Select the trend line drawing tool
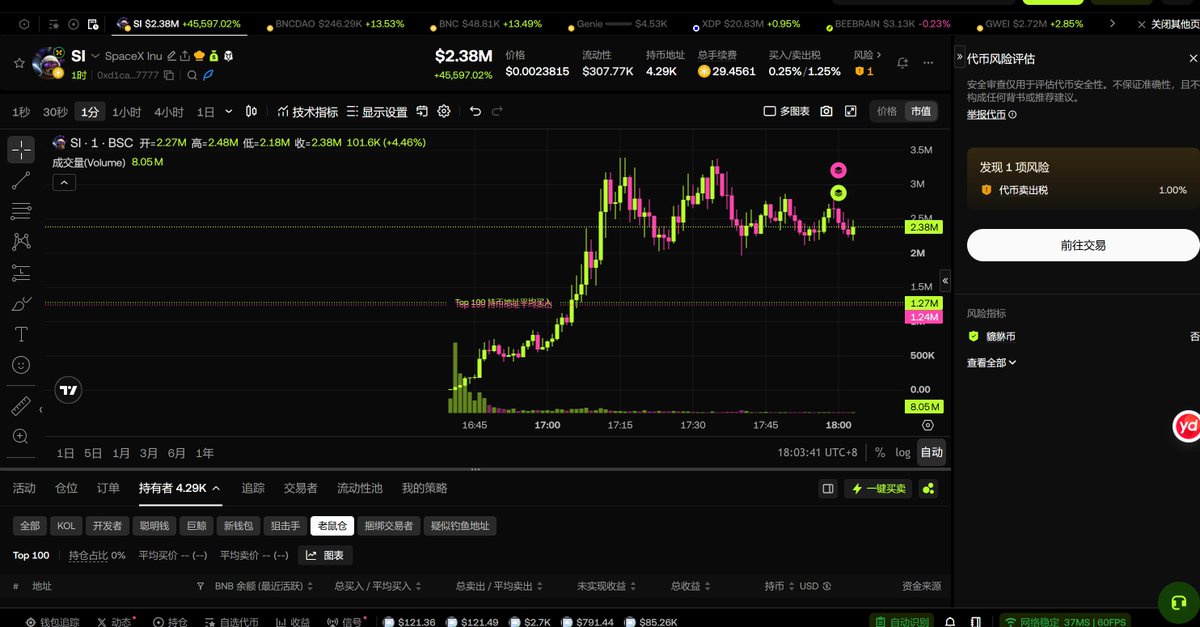Image resolution: width=1200 pixels, height=627 pixels. (x=21, y=181)
